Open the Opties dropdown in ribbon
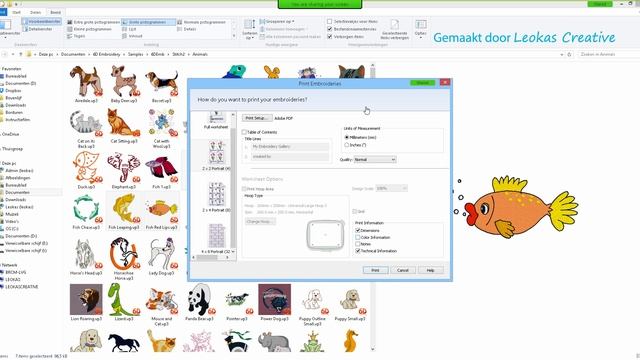 tap(420, 29)
